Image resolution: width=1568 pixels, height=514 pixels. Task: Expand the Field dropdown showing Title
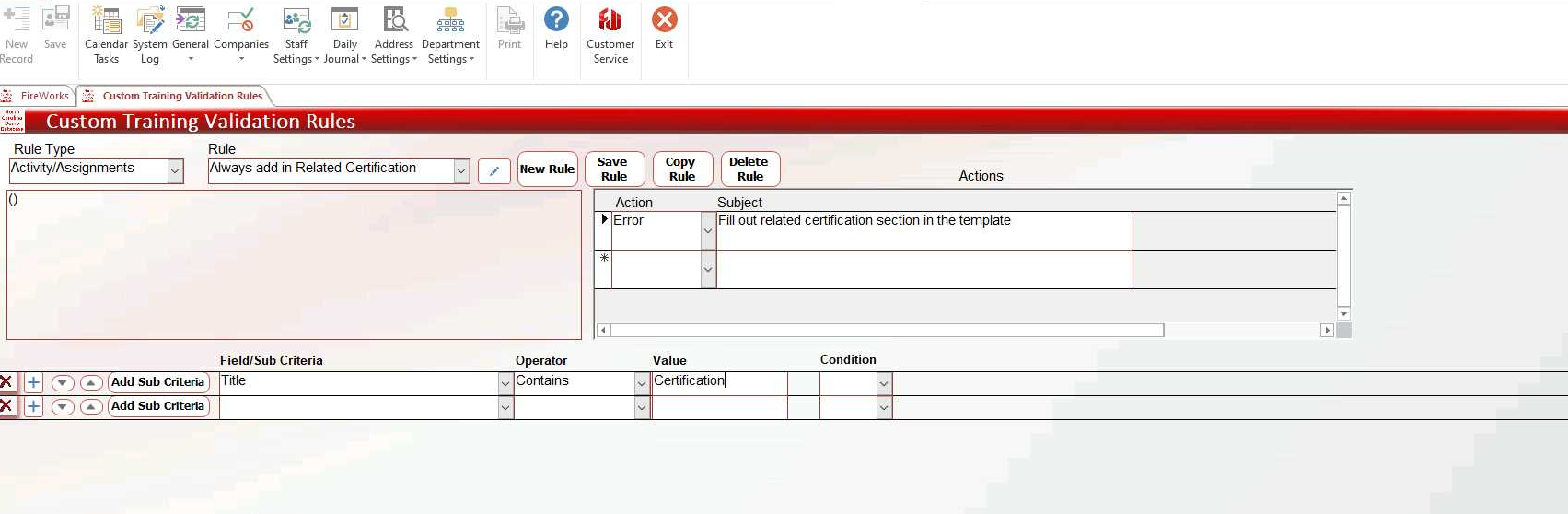(x=505, y=382)
